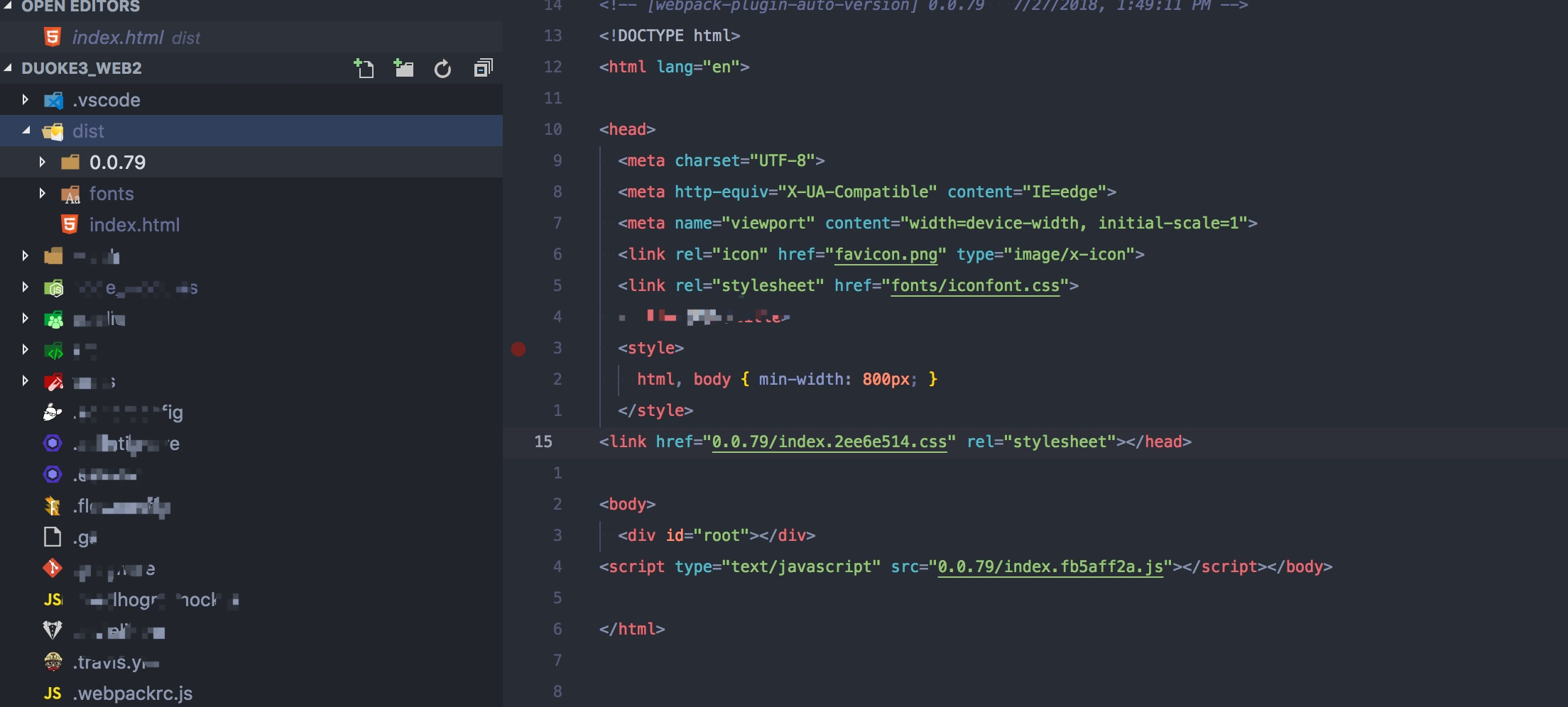Follow the favicon.png href link
Screen dimensions: 1568x707
click(x=886, y=254)
